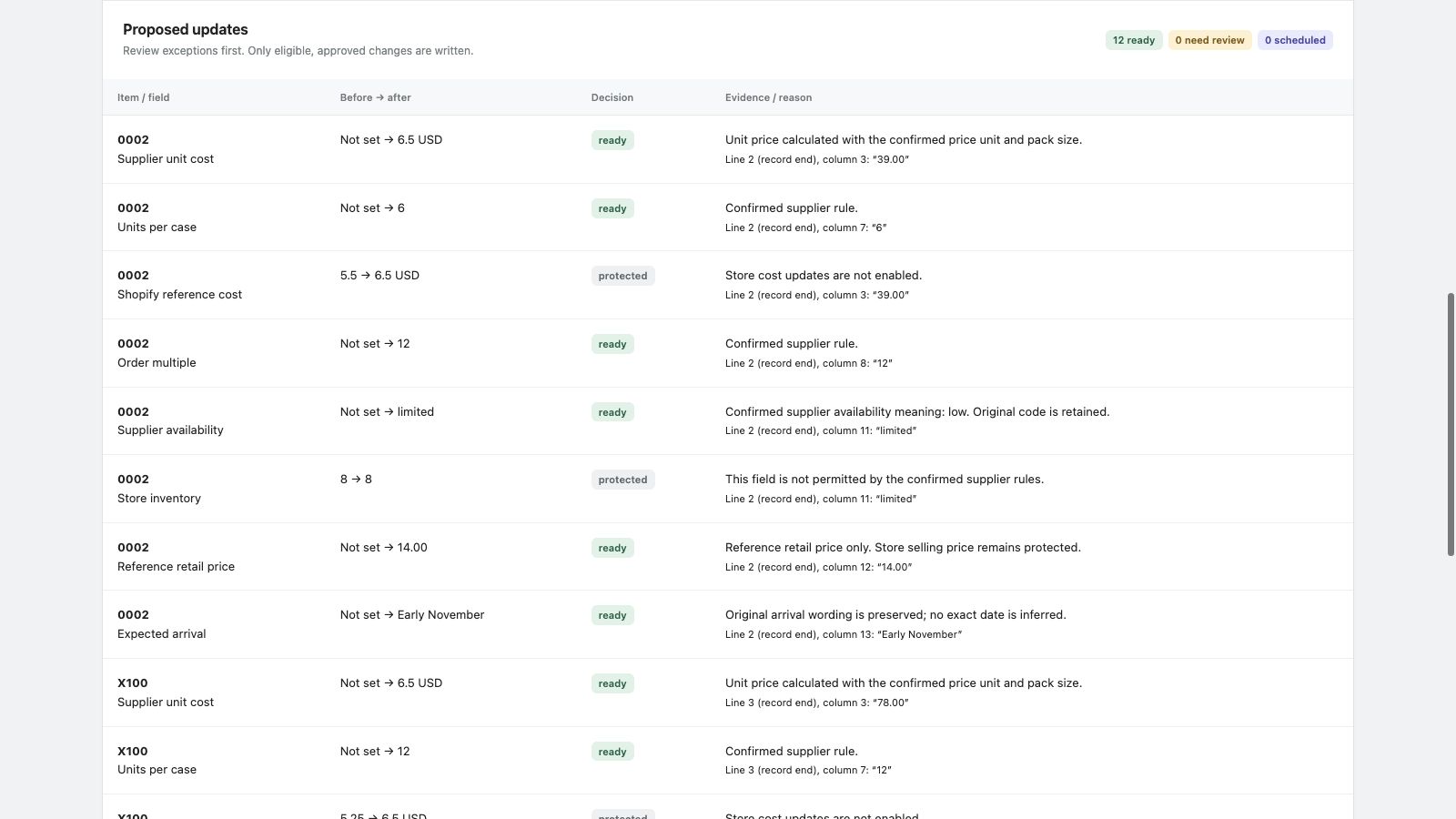Click protected badge for 0002 Shopify reference cost
This screenshot has height=819, width=1456.
[622, 276]
